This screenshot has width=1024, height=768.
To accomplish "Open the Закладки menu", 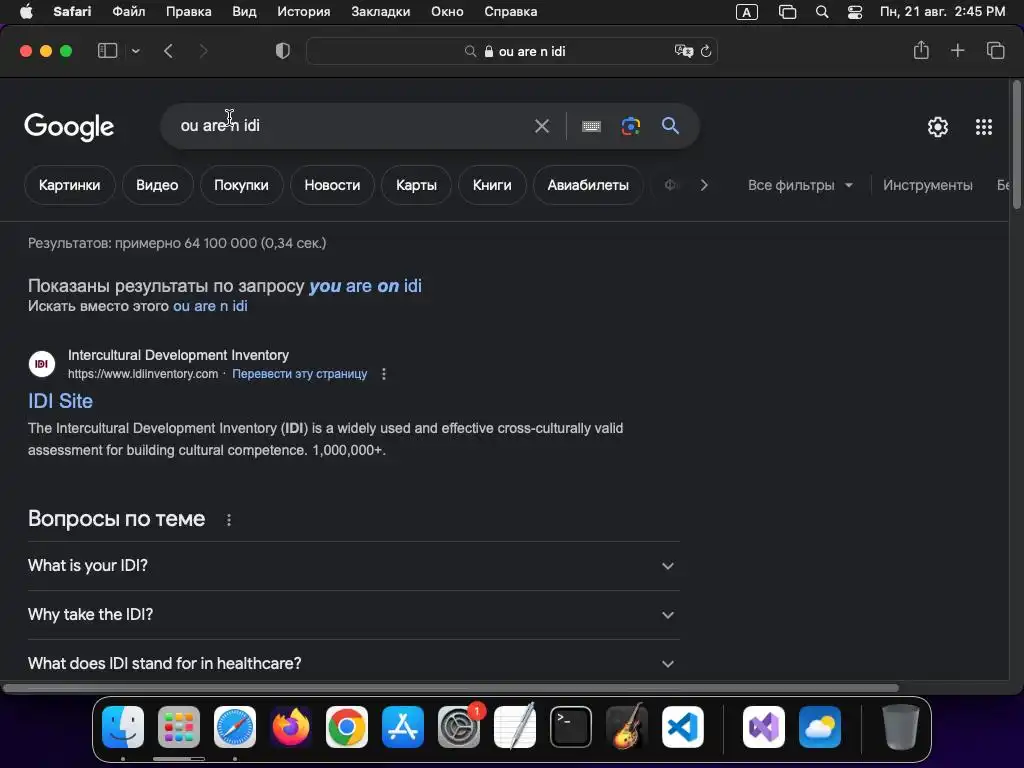I will (381, 12).
